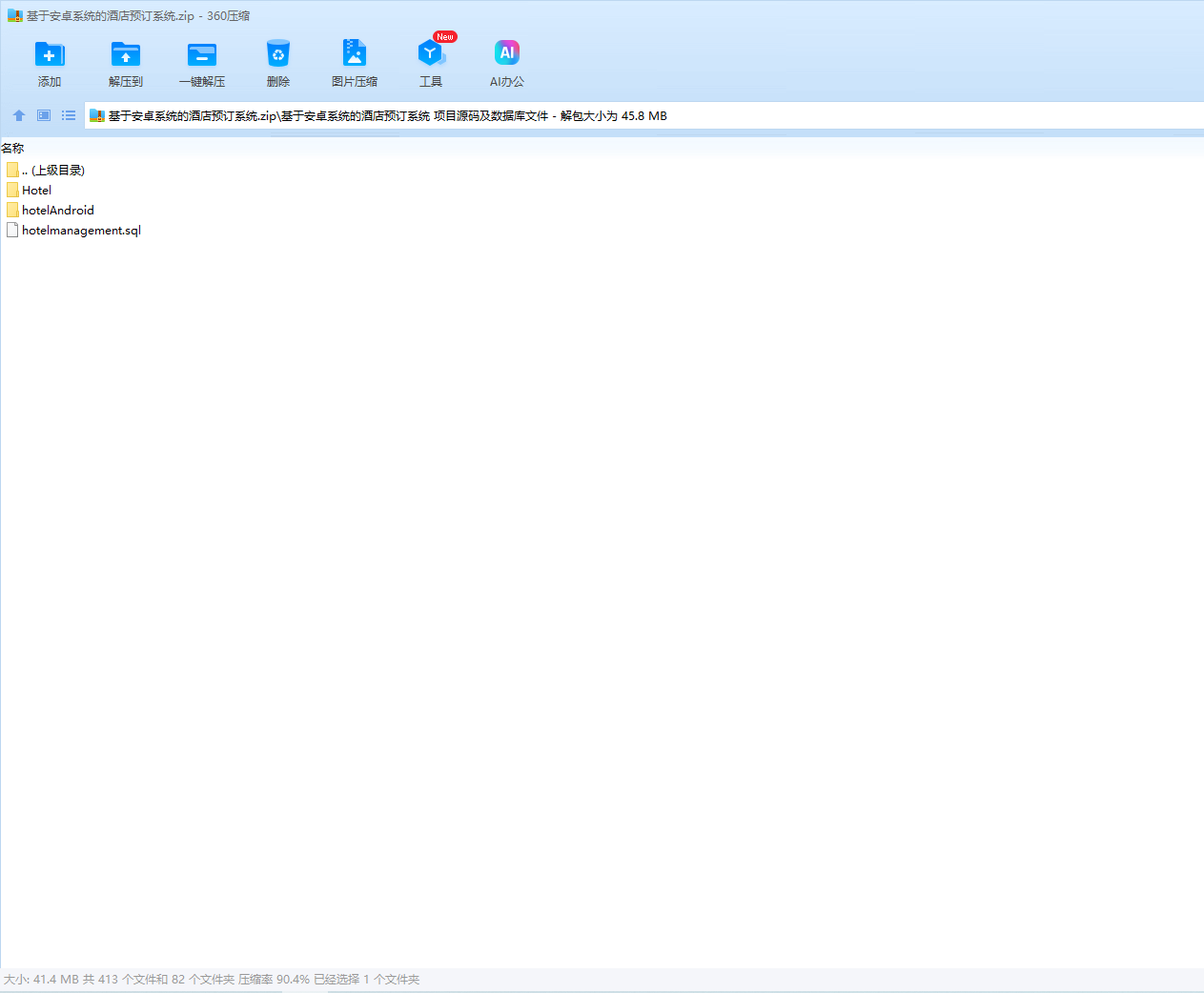Select the Hotel folder icon
The image size is (1204, 993).
(x=12, y=190)
